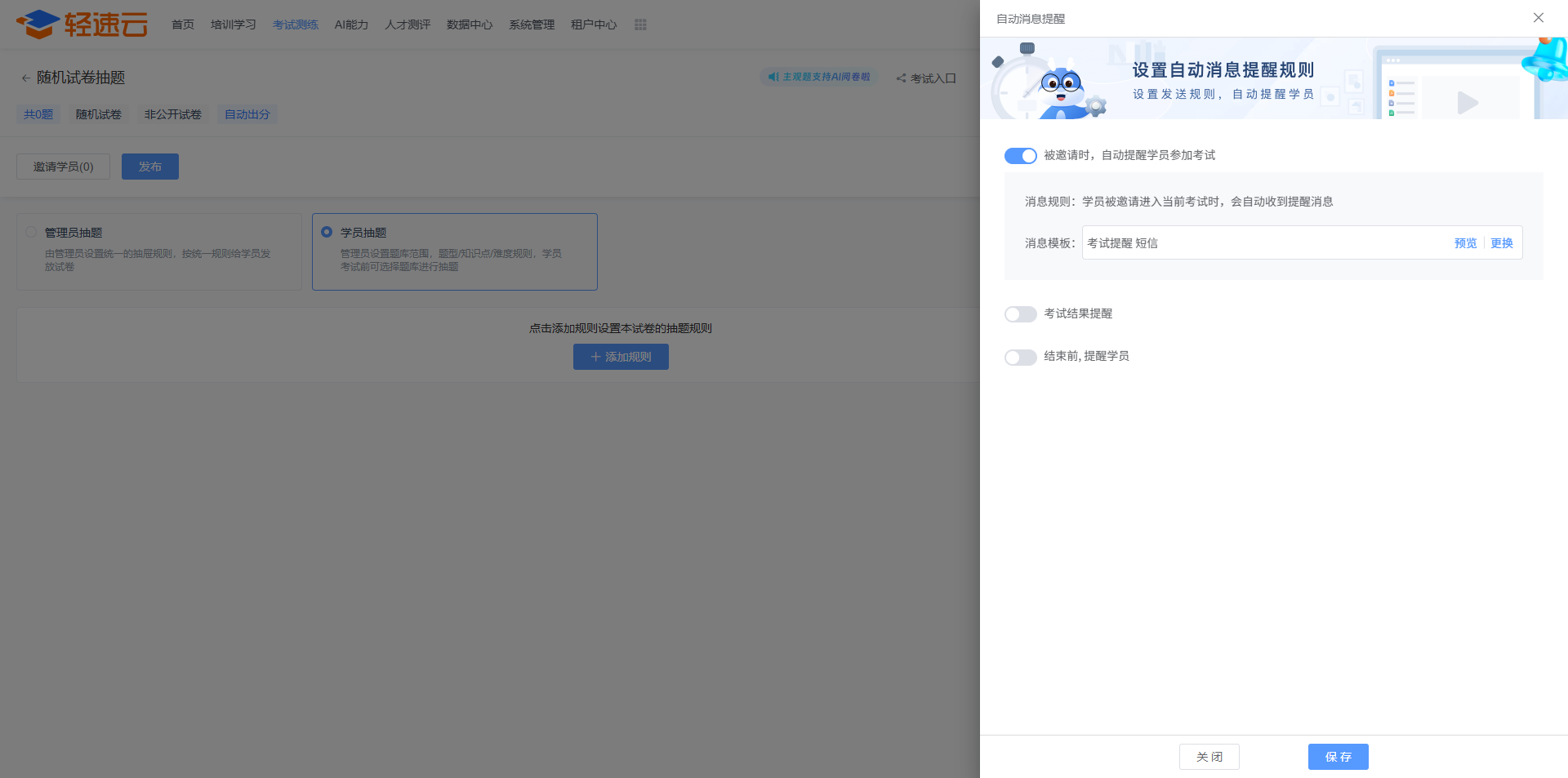Open the 考试测练 menu
Image resolution: width=1568 pixels, height=778 pixels.
click(x=295, y=24)
